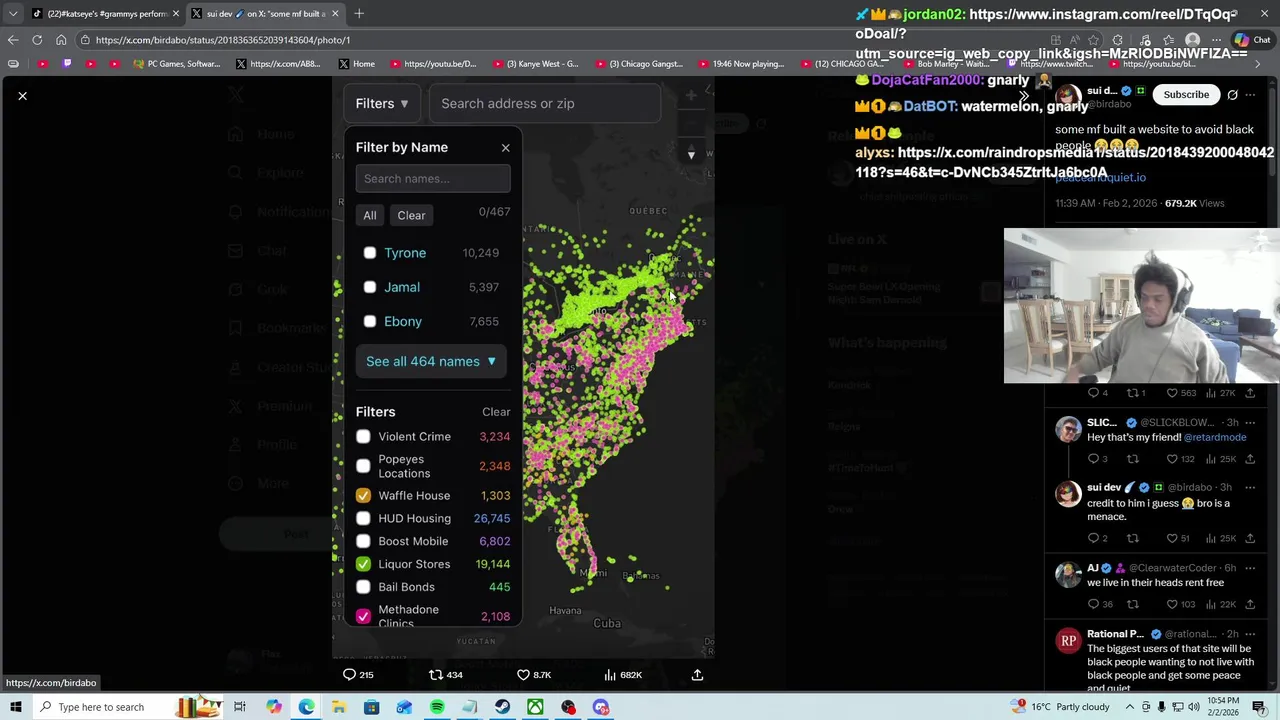Screen dimensions: 1280x720
Task: Check the Tyrone name checkbox
Action: 370,253
